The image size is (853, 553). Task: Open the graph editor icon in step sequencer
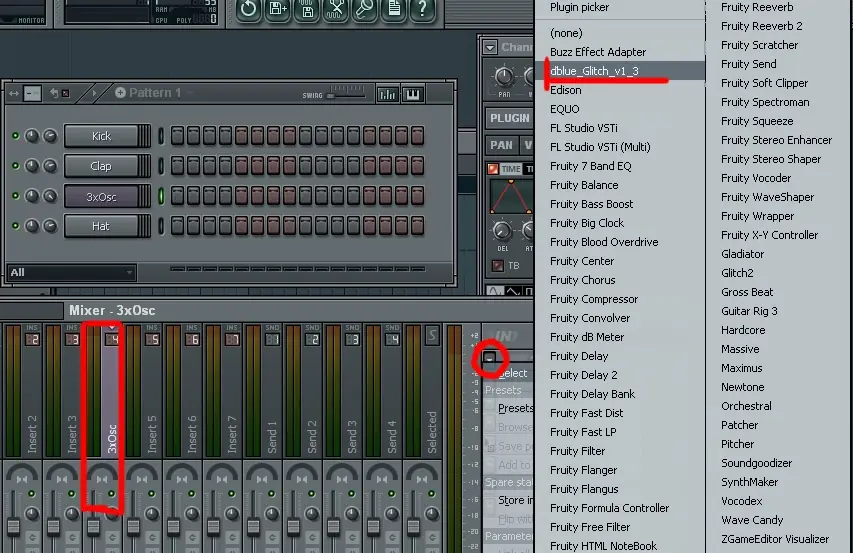(x=387, y=95)
